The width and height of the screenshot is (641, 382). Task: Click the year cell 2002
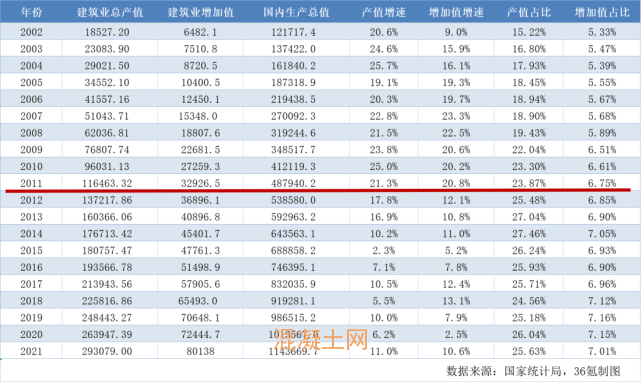click(31, 32)
